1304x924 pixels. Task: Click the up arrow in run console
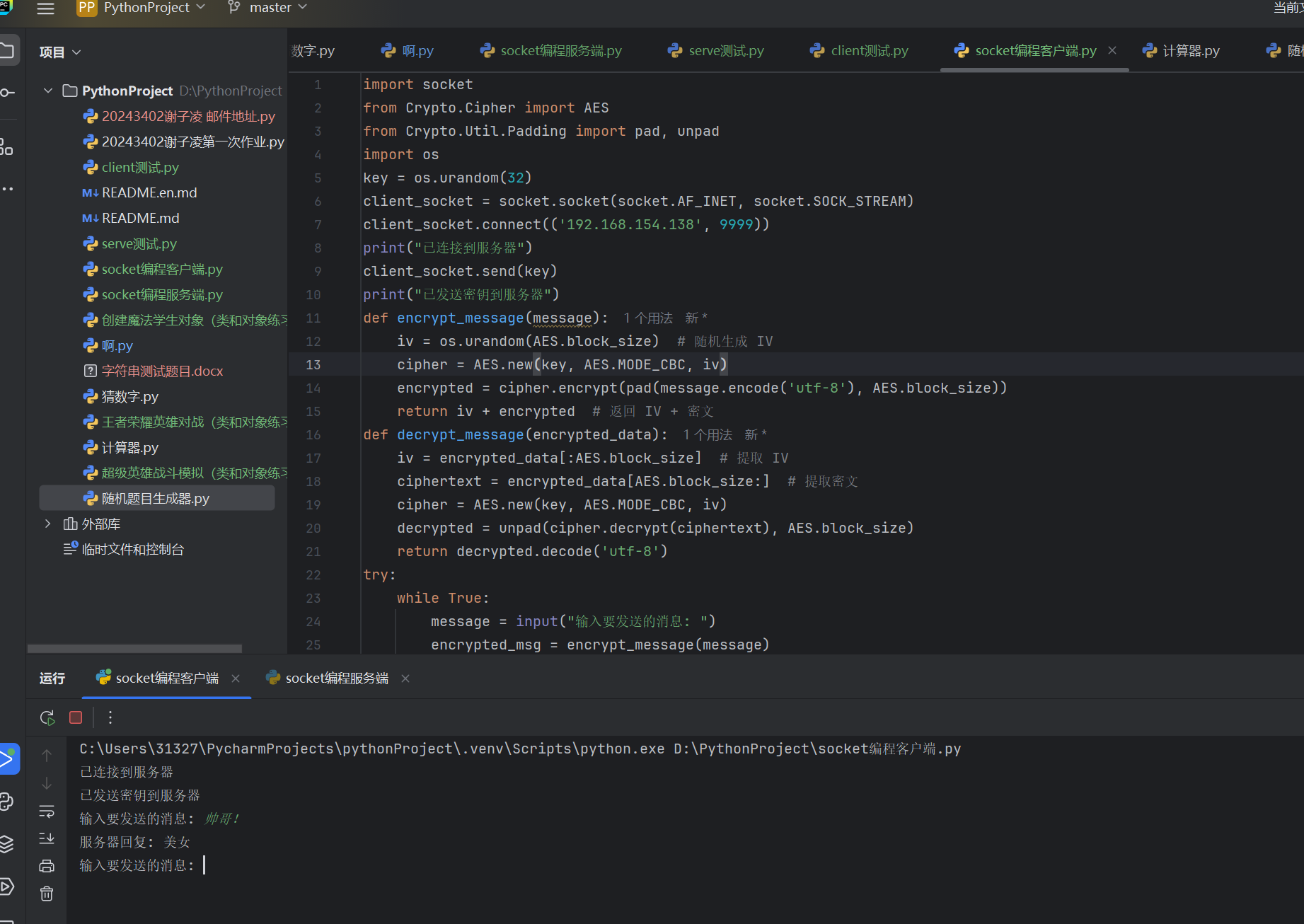(x=47, y=756)
